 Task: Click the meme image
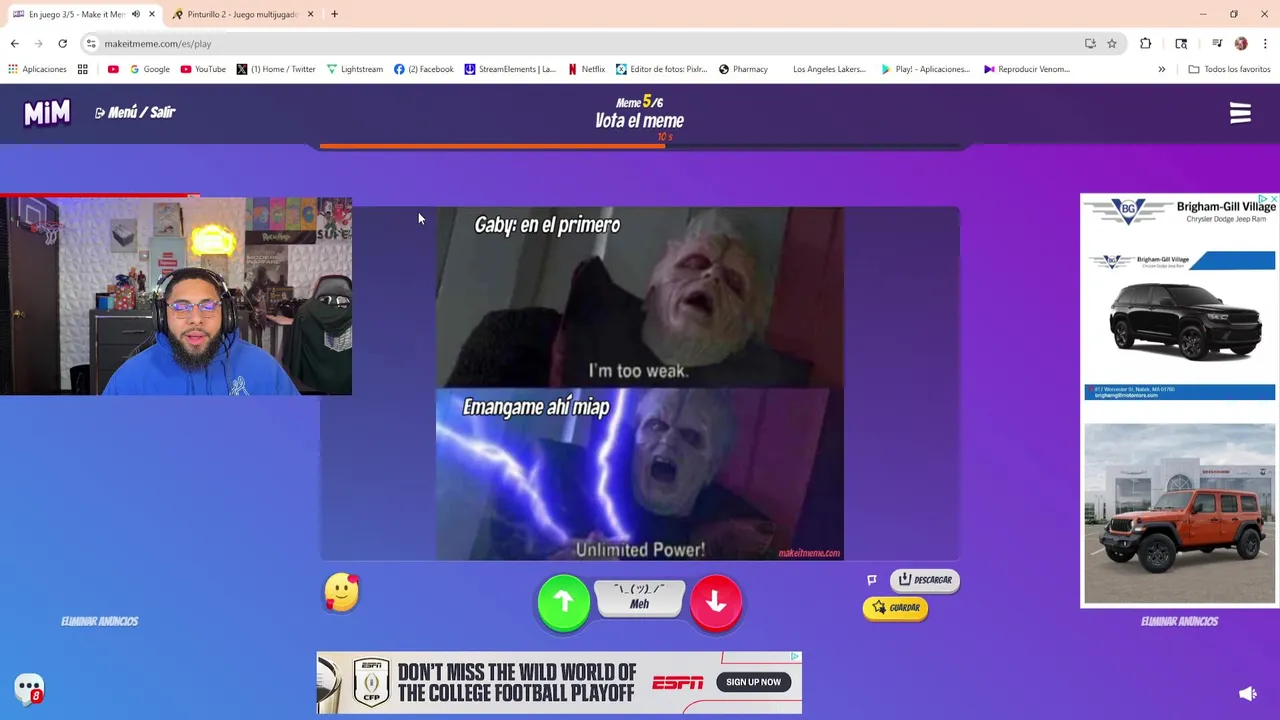pos(640,384)
